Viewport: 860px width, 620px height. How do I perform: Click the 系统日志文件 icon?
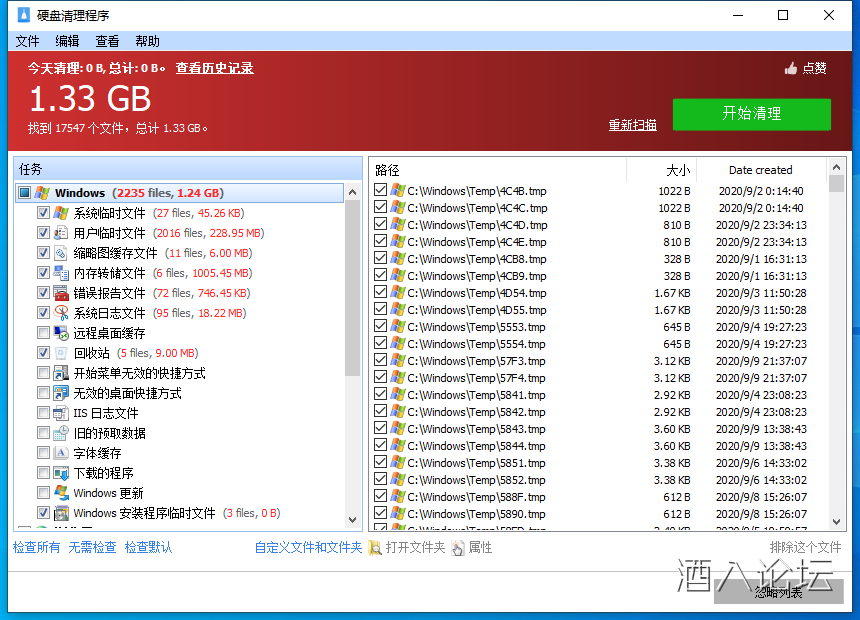[61, 313]
